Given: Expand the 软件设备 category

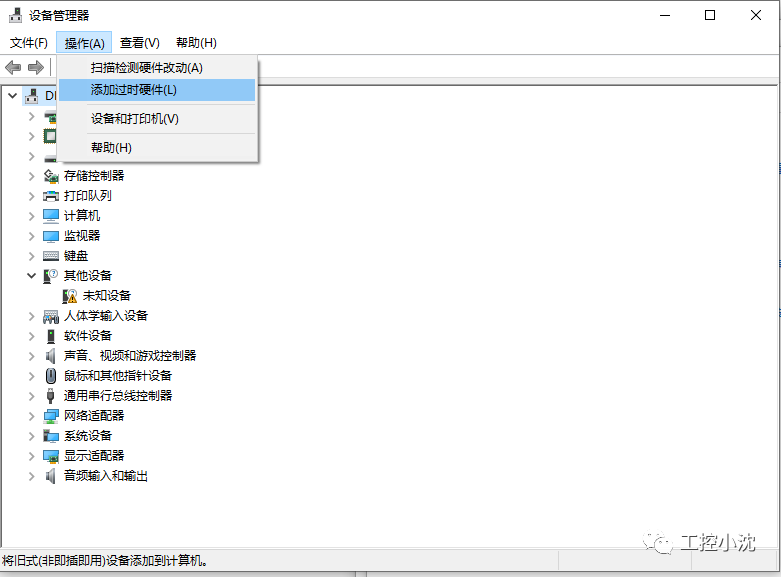Looking at the screenshot, I should point(31,336).
